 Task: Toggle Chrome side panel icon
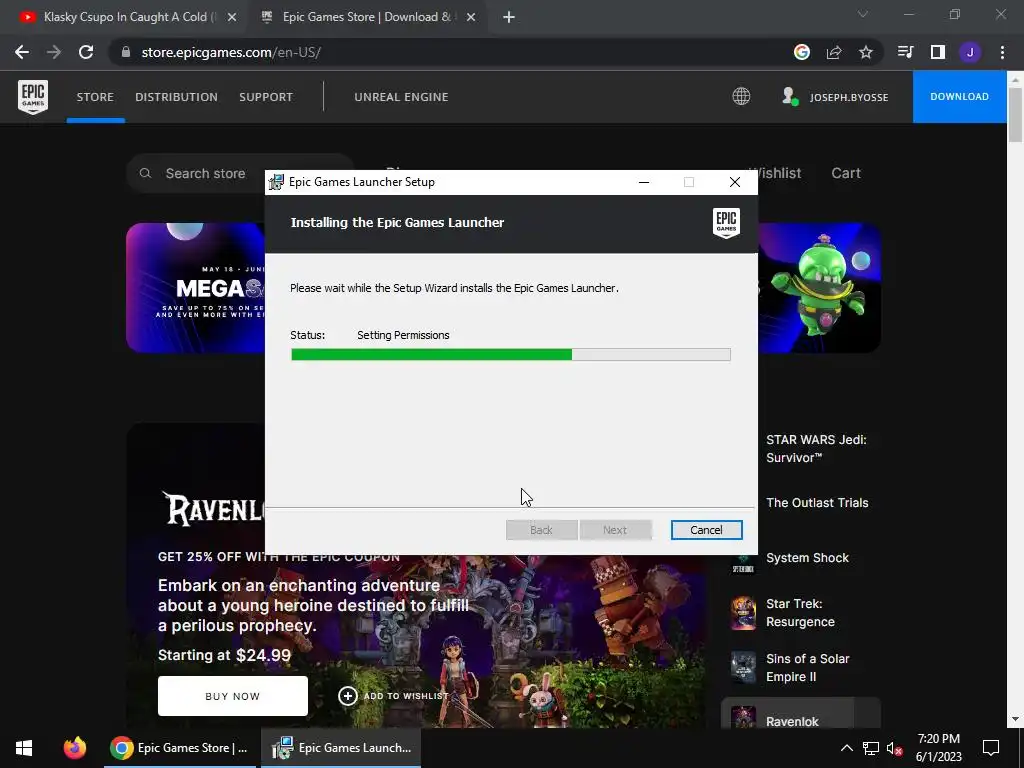click(x=938, y=52)
